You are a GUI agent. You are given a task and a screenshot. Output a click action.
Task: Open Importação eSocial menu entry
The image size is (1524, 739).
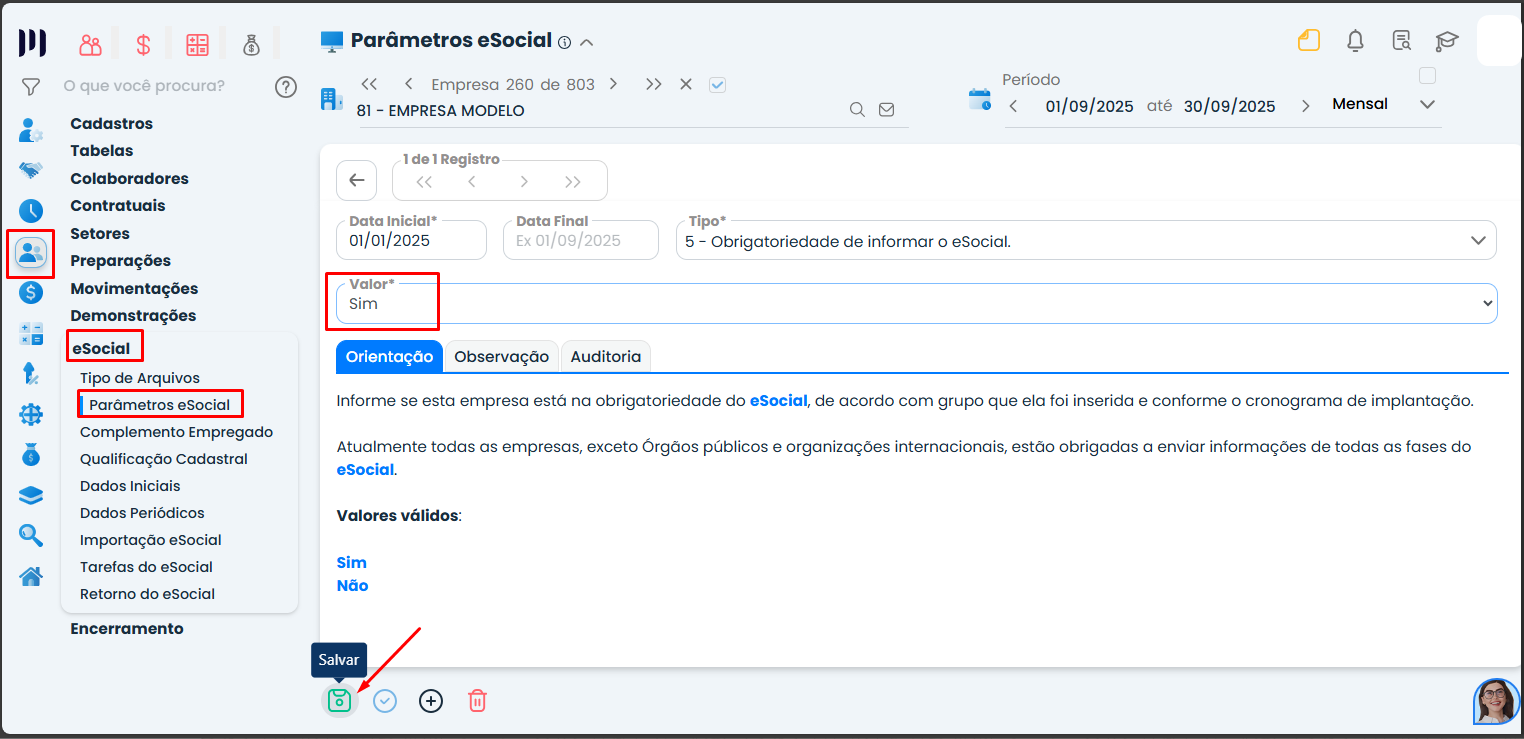click(x=151, y=540)
